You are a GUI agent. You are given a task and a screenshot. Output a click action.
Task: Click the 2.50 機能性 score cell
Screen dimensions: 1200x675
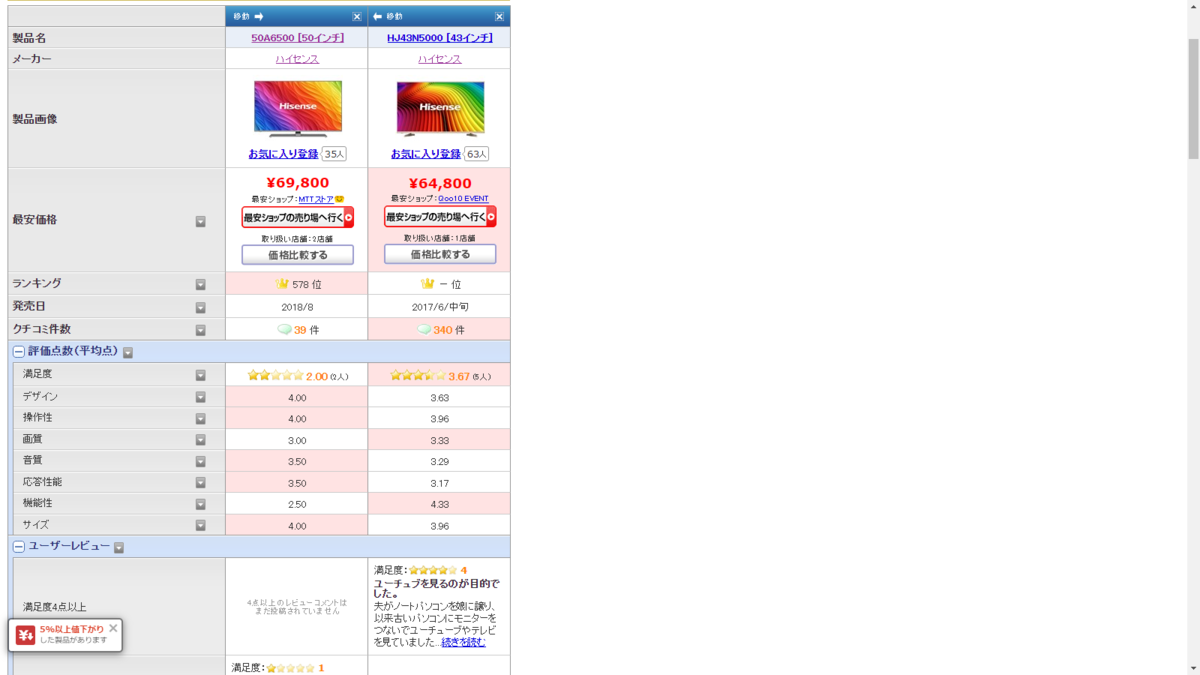pos(297,505)
